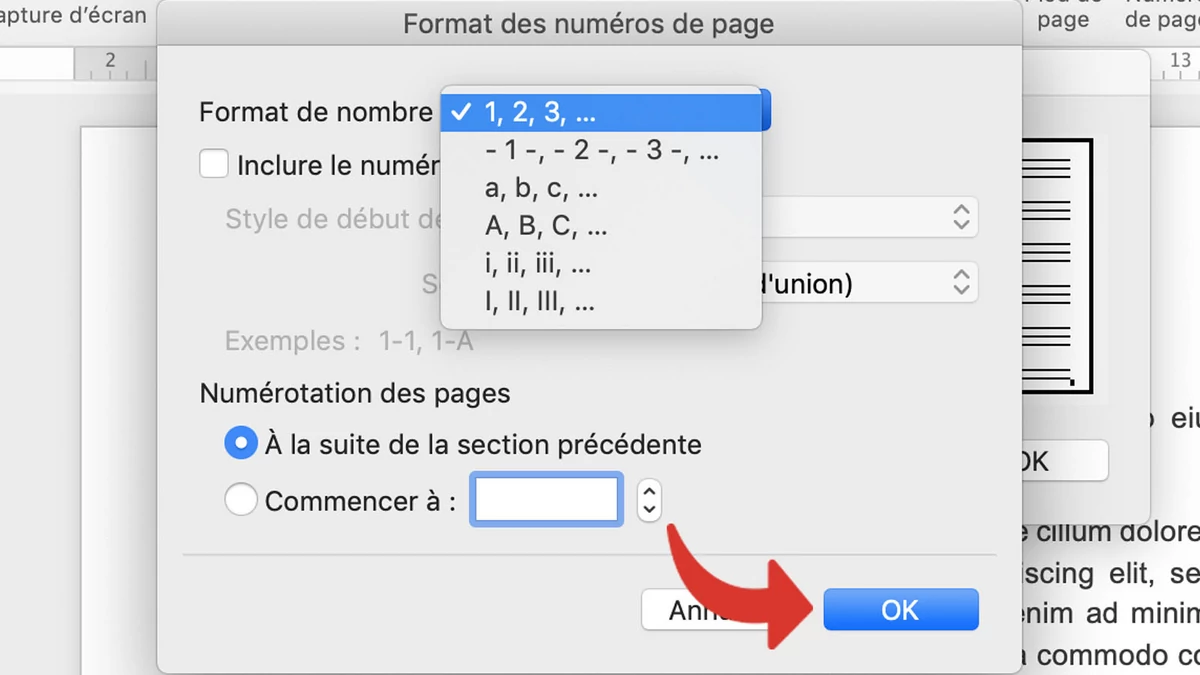Select the "Commencer à" radio button
This screenshot has height=675, width=1200.
(x=241, y=499)
